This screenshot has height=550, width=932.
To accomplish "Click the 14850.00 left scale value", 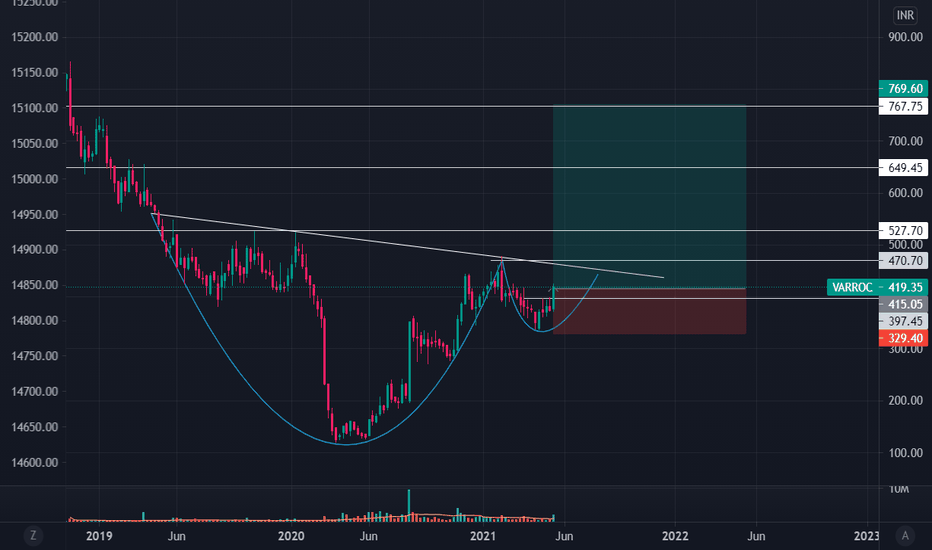I will [34, 285].
